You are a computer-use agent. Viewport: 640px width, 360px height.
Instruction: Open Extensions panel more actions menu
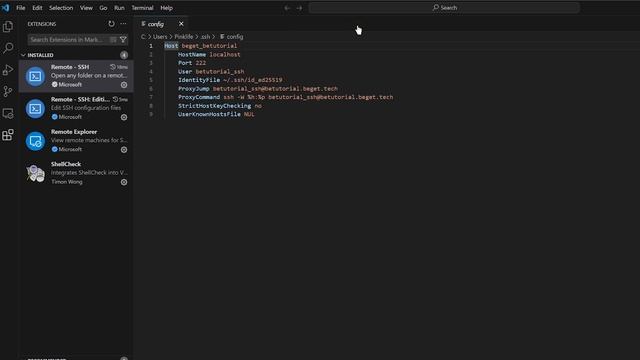pyautogui.click(x=123, y=24)
